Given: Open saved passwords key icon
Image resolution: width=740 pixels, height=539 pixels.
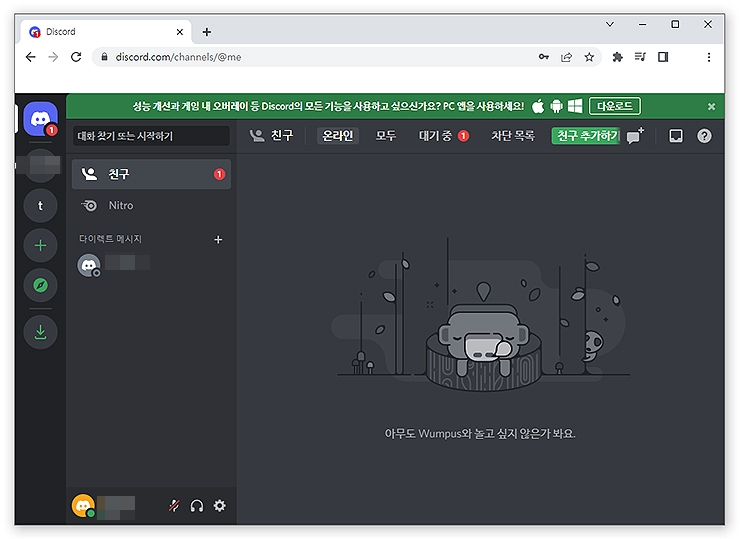Looking at the screenshot, I should click(544, 57).
